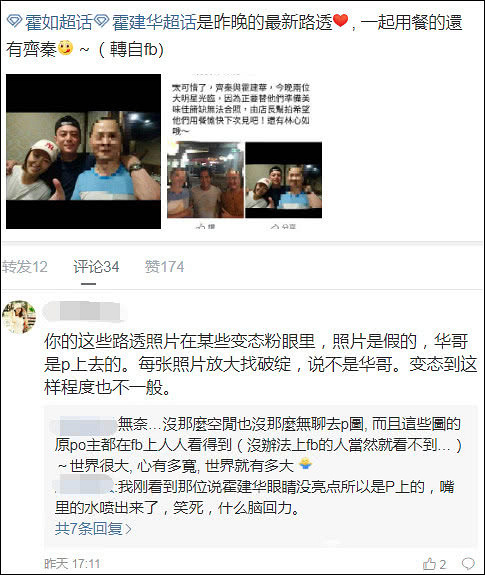
Task: Click the angel emoji in the reply
Action: (305, 464)
